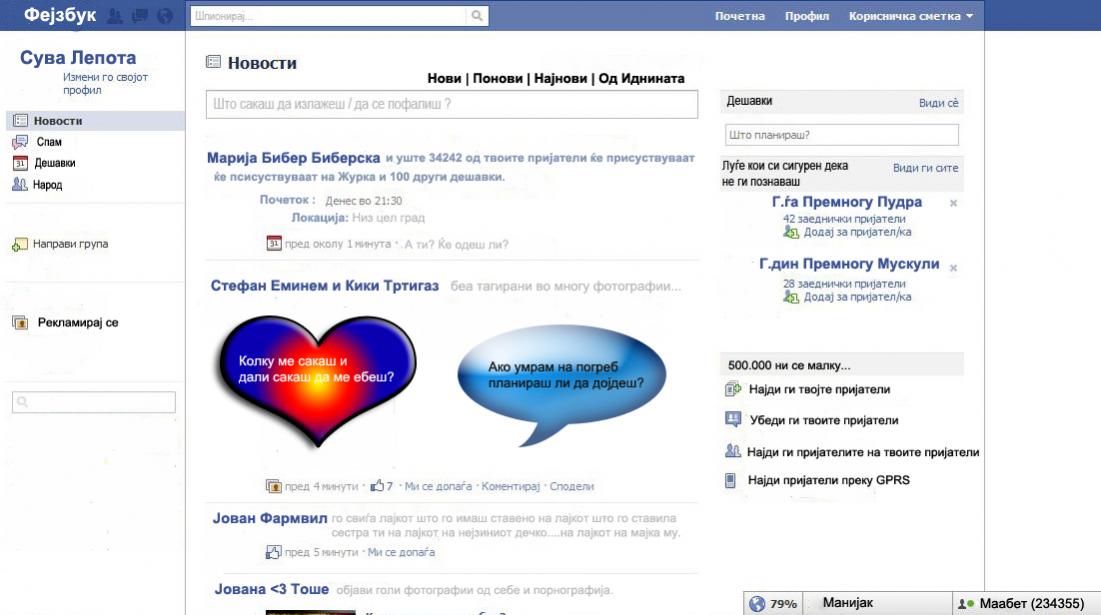The image size is (1101, 615).
Task: Open the Манијак chat tab
Action: (878, 603)
